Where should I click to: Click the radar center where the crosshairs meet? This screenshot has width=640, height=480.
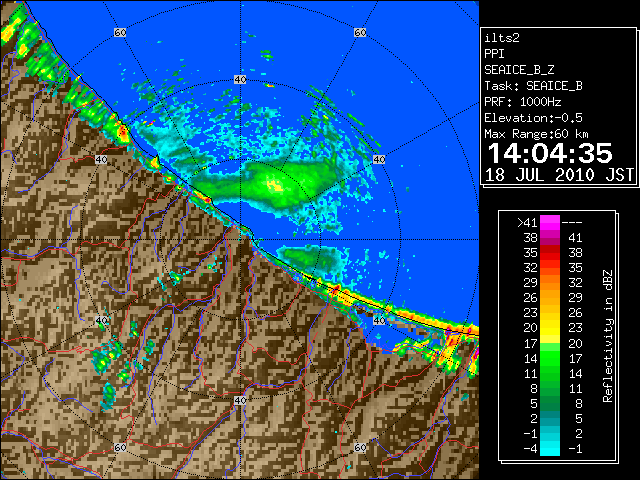[x=240, y=240]
